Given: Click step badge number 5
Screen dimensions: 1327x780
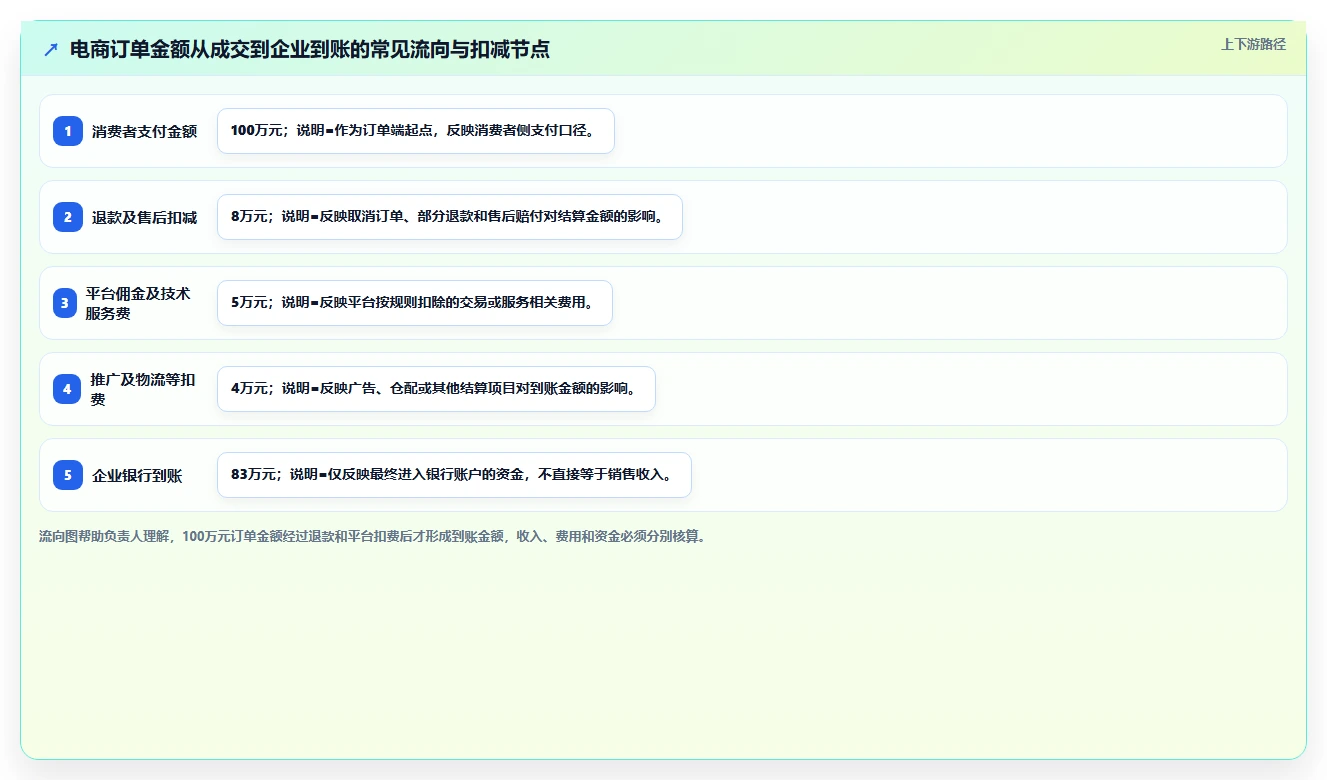Looking at the screenshot, I should coord(68,475).
